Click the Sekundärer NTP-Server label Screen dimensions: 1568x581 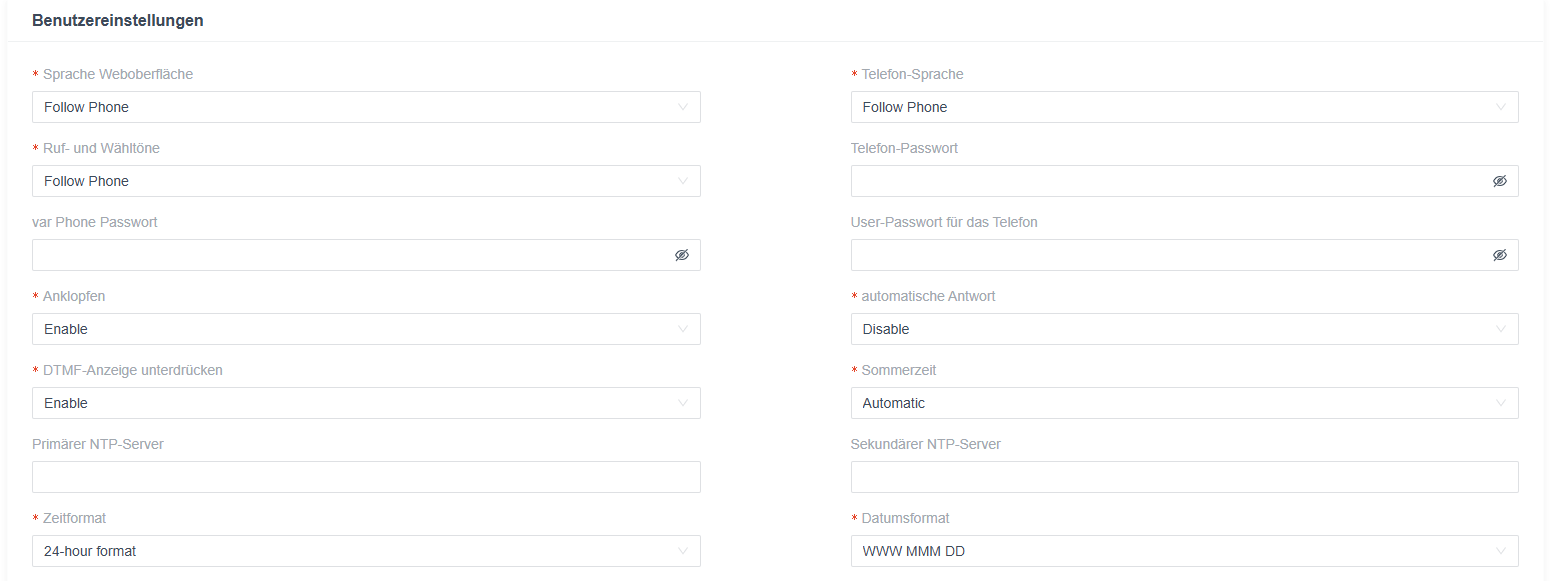click(926, 444)
